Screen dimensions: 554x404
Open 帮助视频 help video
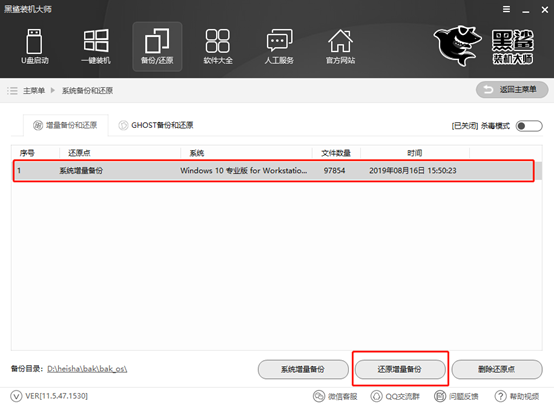point(517,396)
